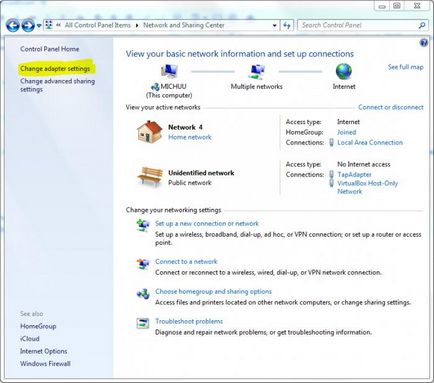Open VirtualBox Host-Only Network connection

[368, 187]
